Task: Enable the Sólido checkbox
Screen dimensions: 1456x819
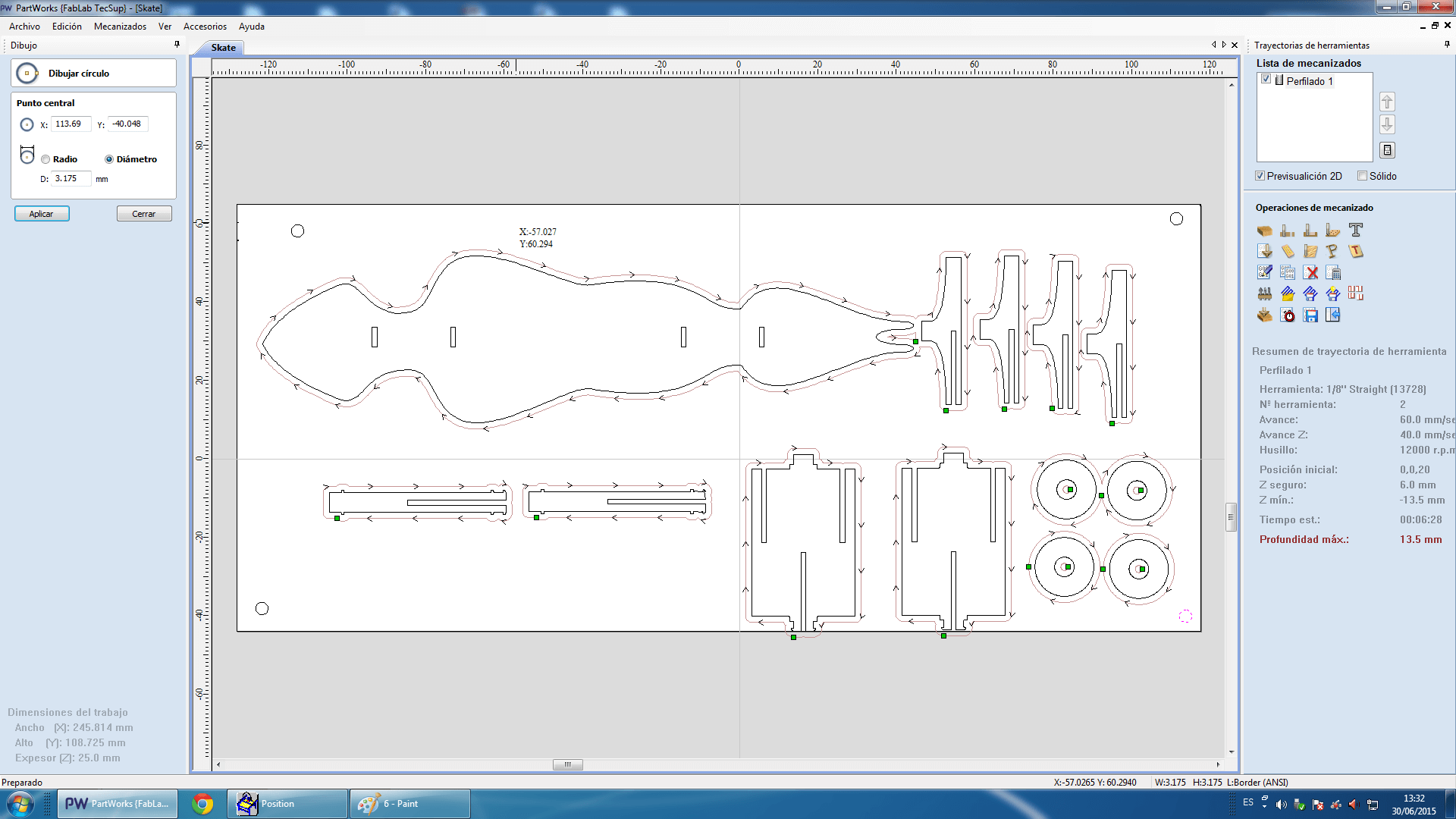Action: (1362, 176)
